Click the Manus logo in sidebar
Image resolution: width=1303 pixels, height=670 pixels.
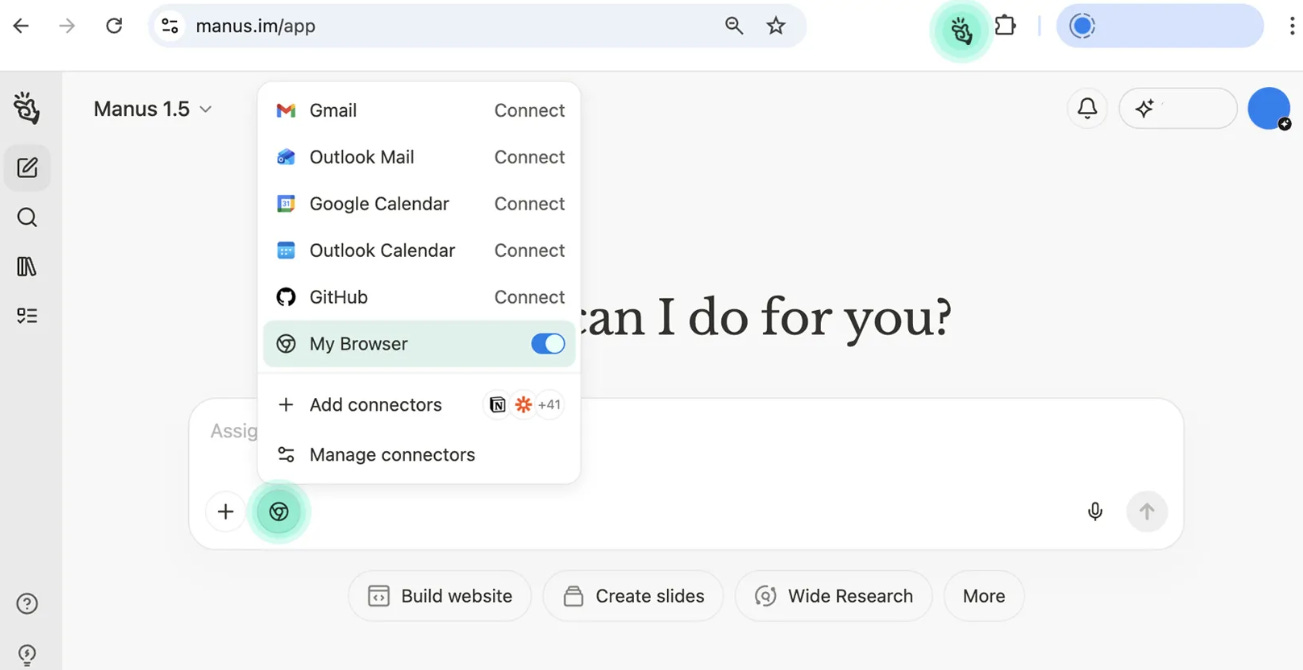27,108
